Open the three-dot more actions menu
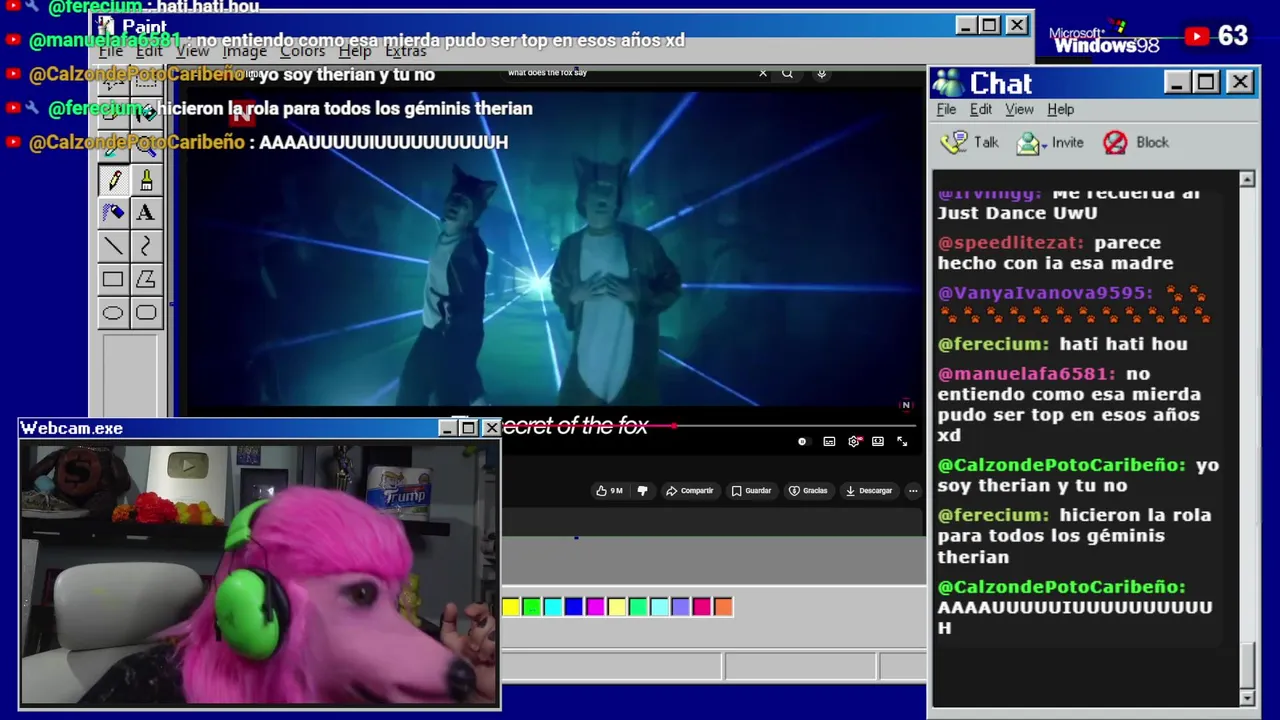Image resolution: width=1280 pixels, height=720 pixels. (913, 491)
